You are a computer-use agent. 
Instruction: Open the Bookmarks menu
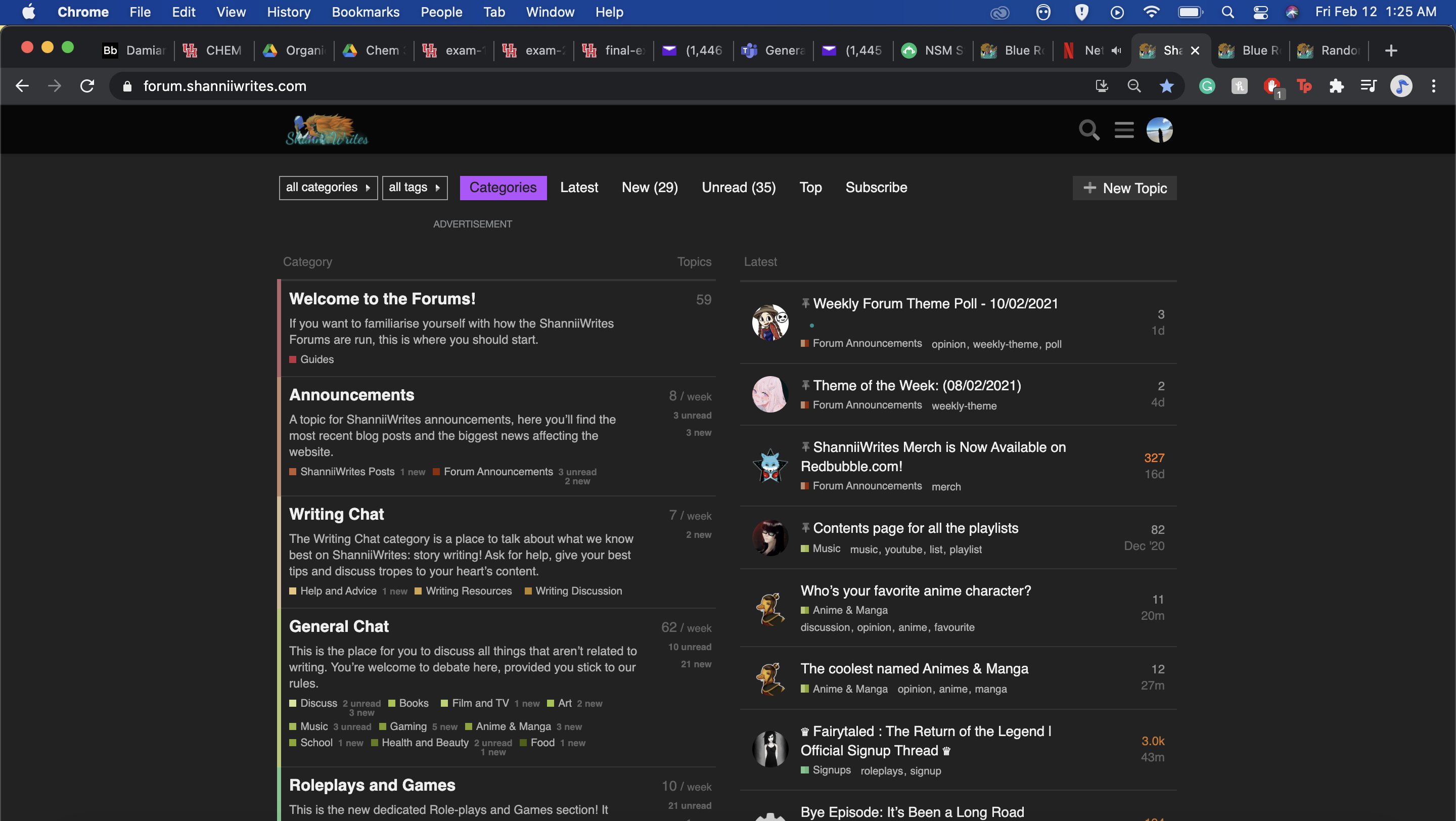point(365,12)
